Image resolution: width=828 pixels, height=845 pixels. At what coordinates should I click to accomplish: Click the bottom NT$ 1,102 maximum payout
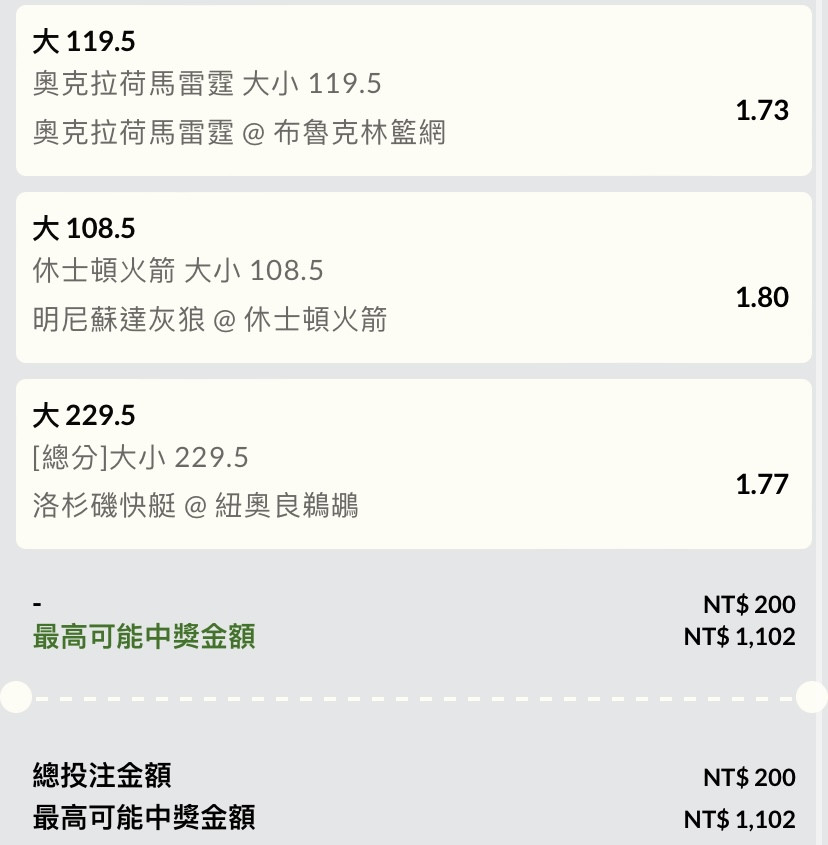pyautogui.click(x=740, y=820)
